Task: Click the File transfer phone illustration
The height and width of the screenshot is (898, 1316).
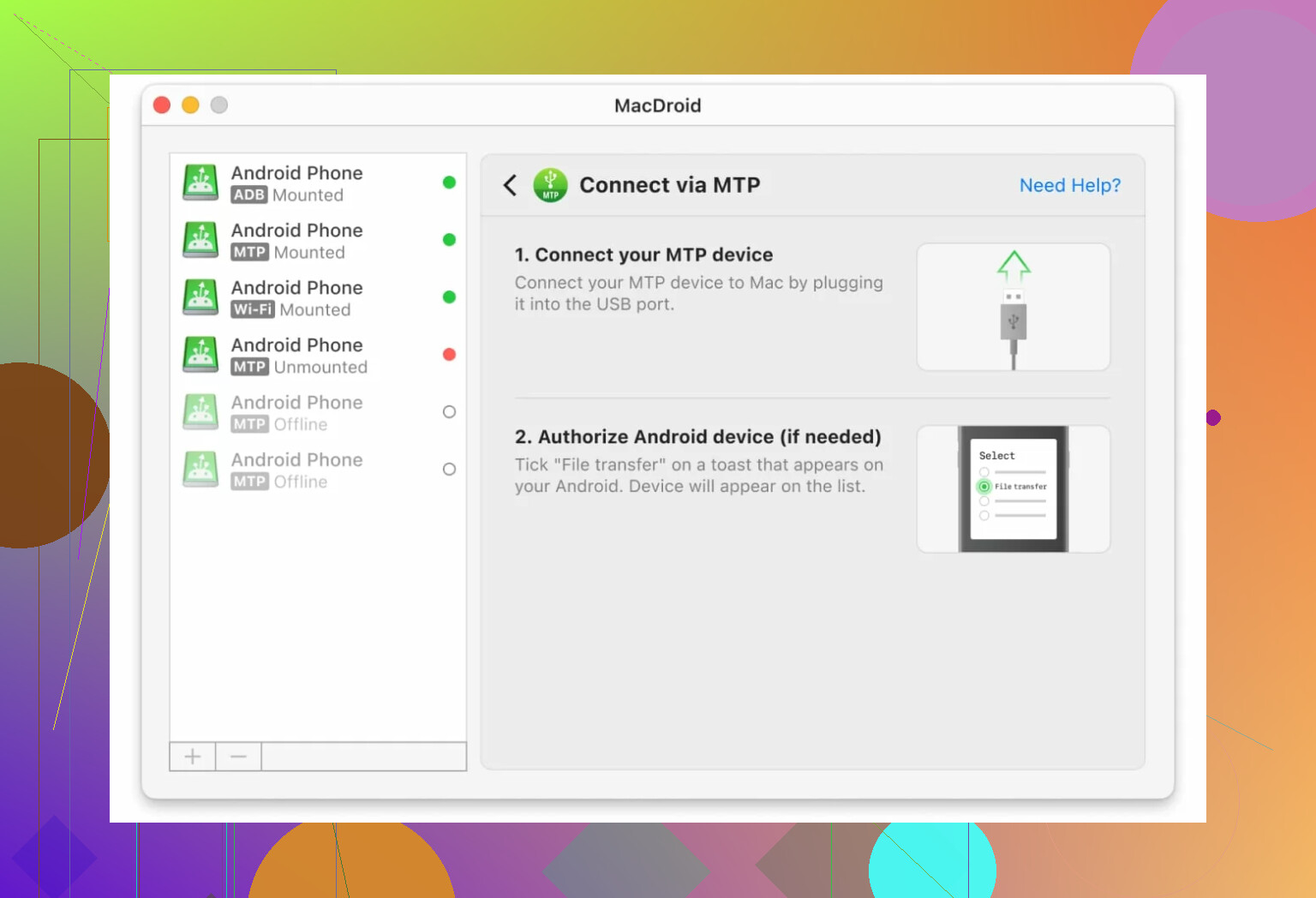Action: (1014, 489)
